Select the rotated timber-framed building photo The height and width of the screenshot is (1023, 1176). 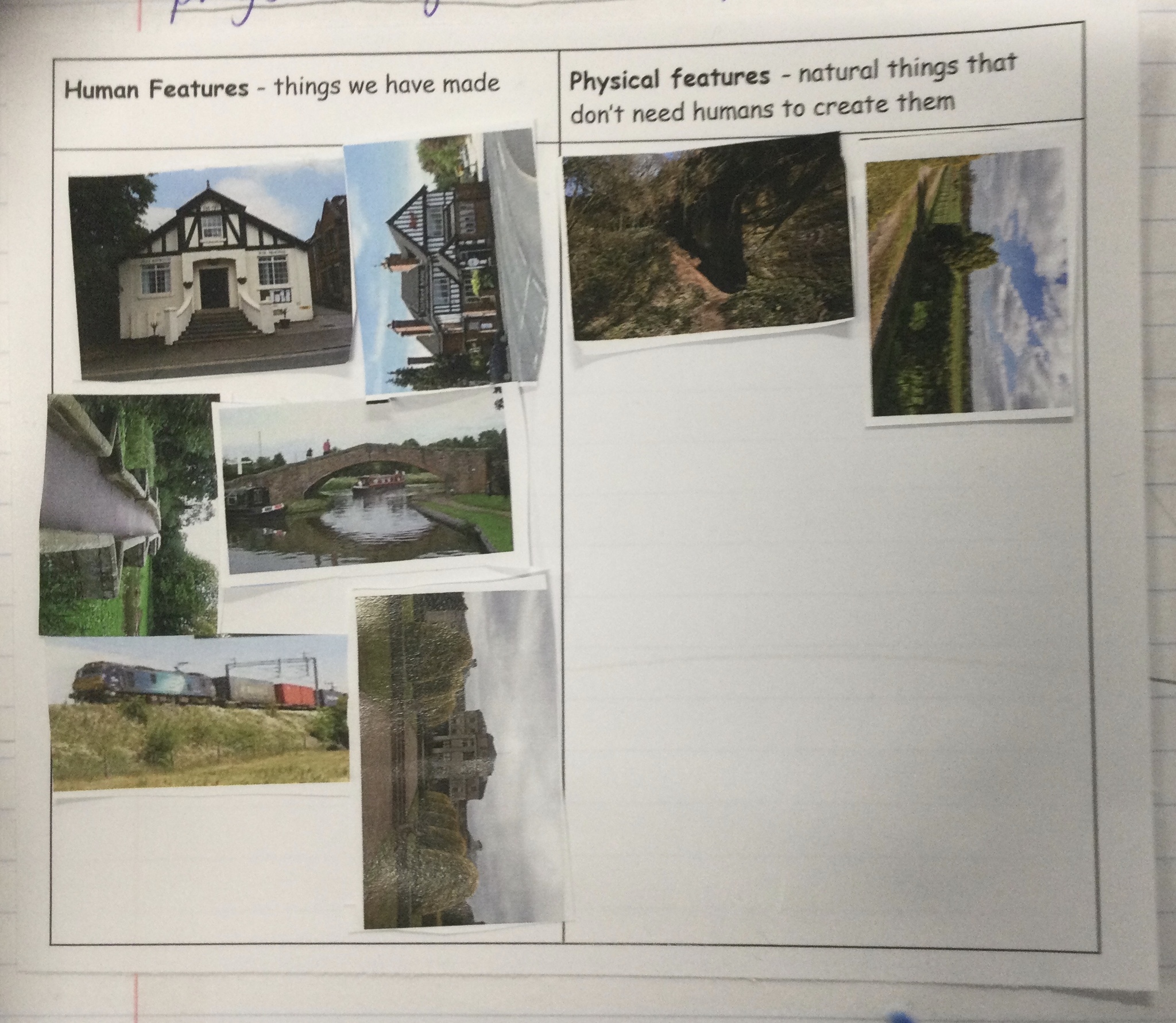(x=445, y=261)
